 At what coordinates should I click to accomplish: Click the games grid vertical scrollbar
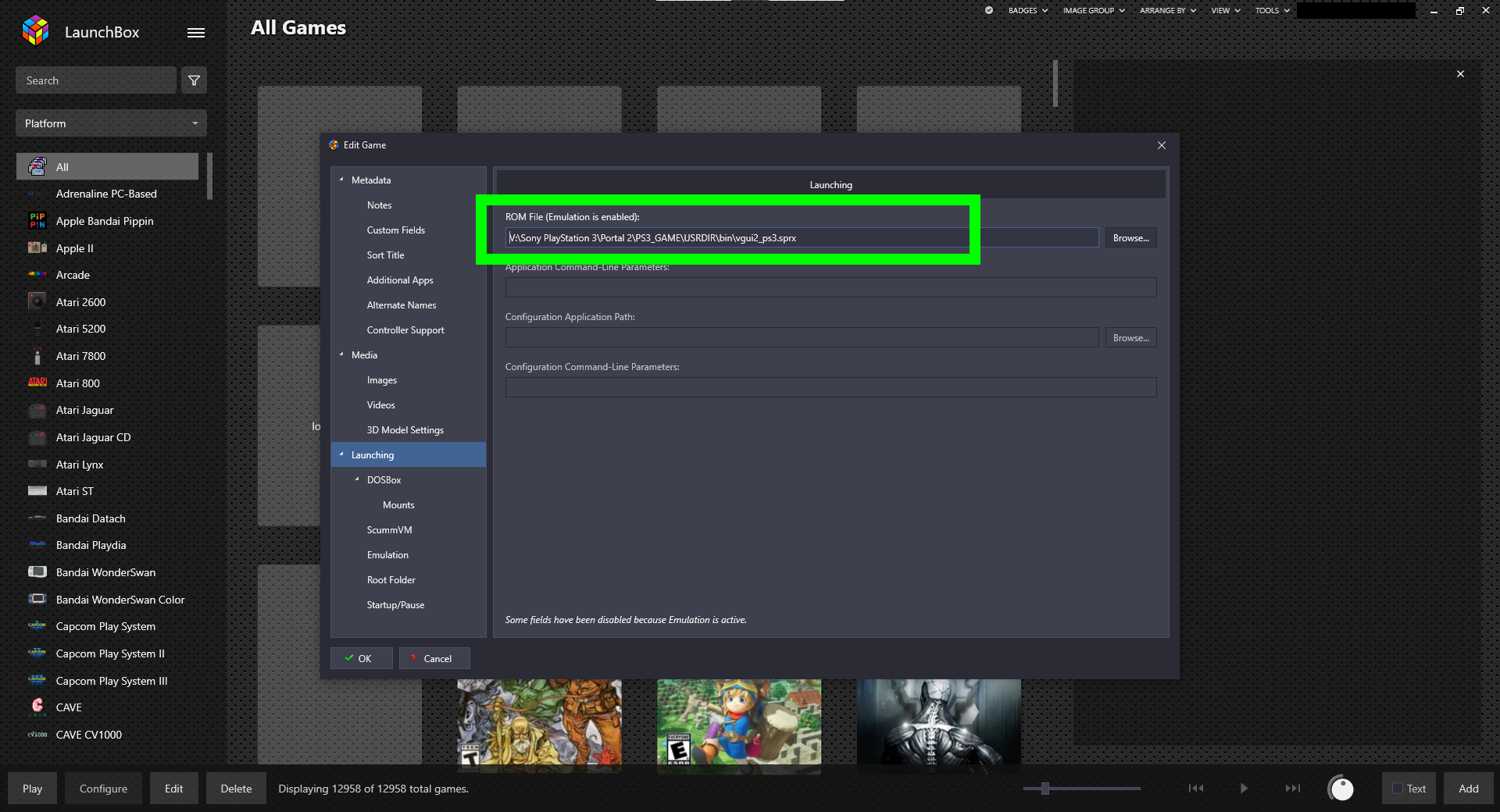point(1055,84)
